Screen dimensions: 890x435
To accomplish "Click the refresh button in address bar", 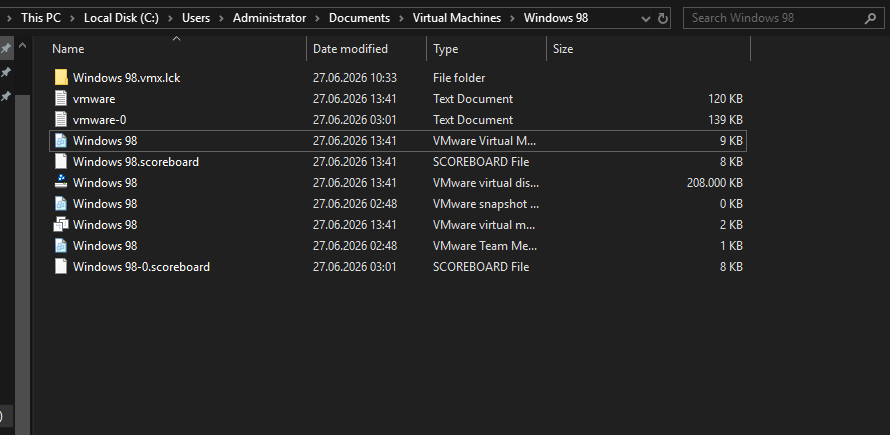I will [662, 18].
